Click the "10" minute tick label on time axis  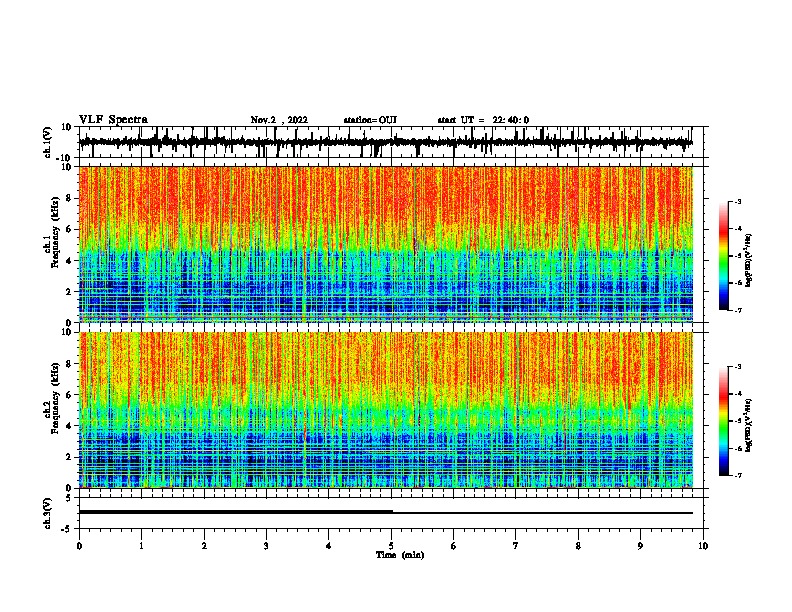pyautogui.click(x=703, y=546)
